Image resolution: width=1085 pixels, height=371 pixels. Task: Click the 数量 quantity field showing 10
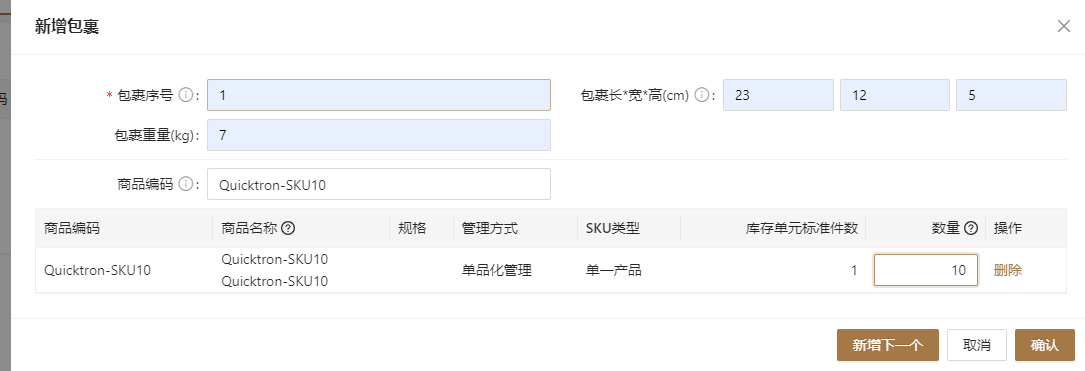[926, 270]
